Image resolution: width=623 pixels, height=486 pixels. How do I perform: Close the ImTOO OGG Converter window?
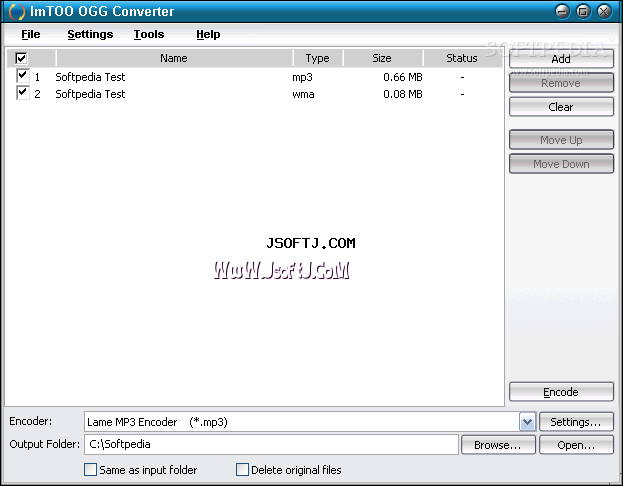click(x=604, y=11)
